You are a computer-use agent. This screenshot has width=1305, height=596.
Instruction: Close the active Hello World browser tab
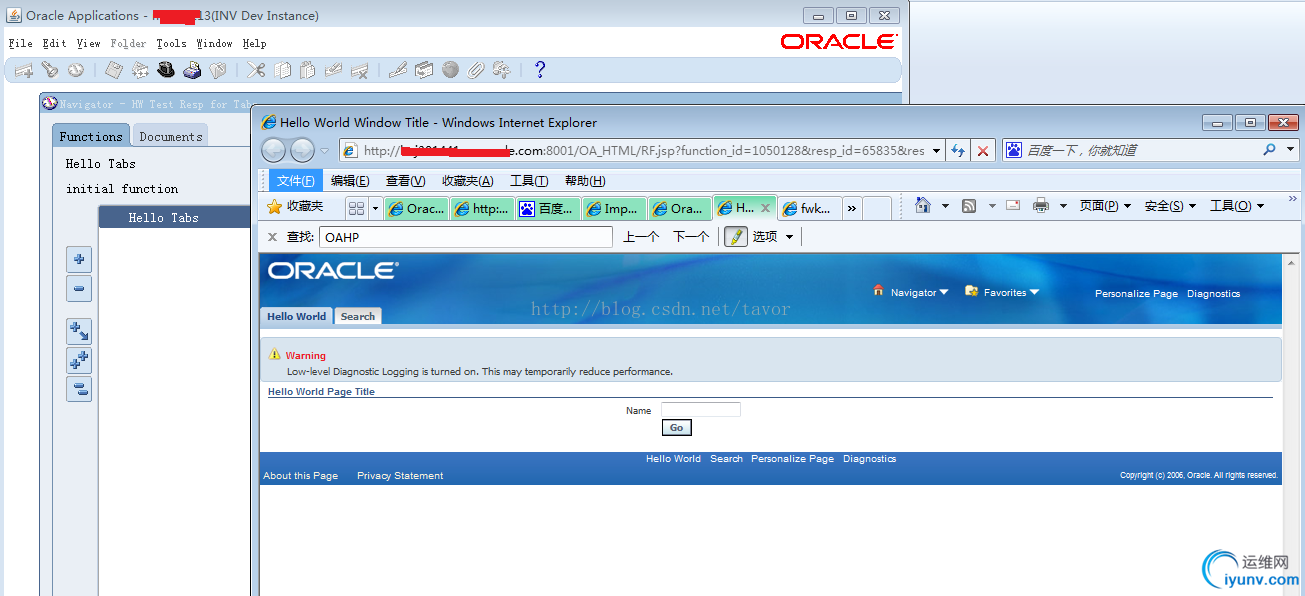[x=765, y=208]
